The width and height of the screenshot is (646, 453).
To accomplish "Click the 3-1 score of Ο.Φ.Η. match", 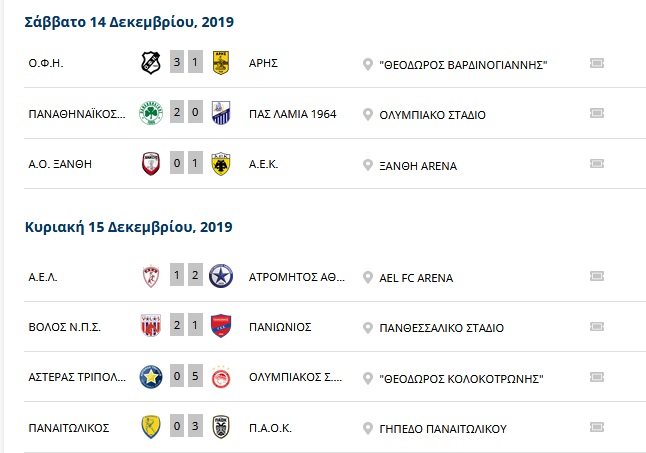I will point(186,62).
